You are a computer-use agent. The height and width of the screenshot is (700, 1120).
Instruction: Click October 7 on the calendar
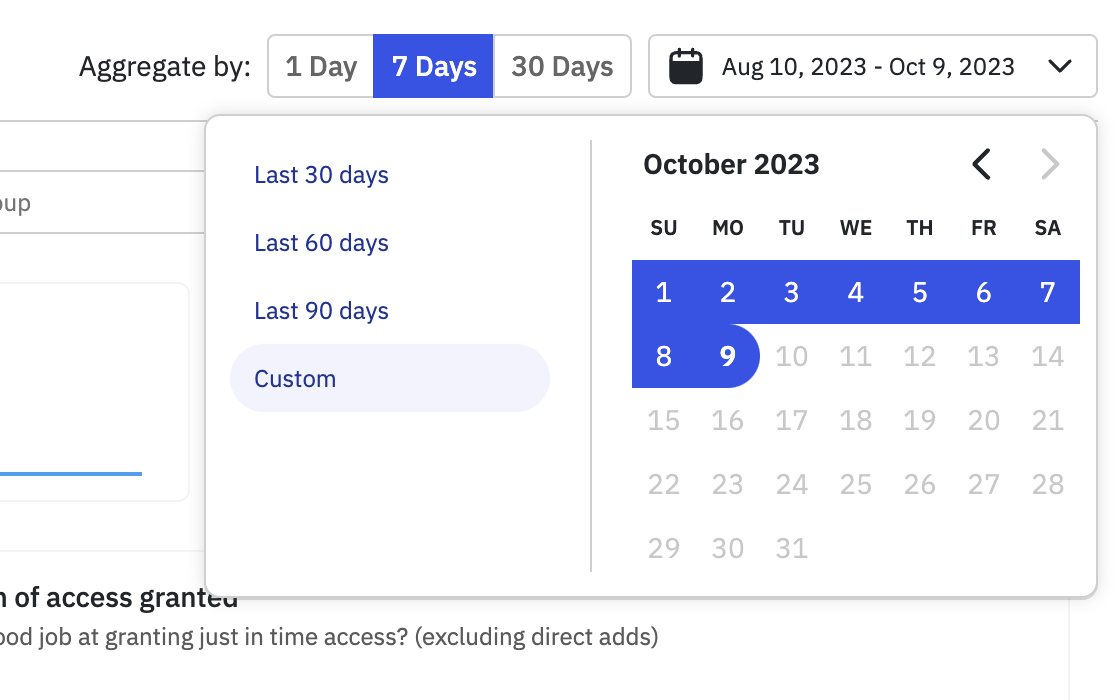pyautogui.click(x=1048, y=292)
